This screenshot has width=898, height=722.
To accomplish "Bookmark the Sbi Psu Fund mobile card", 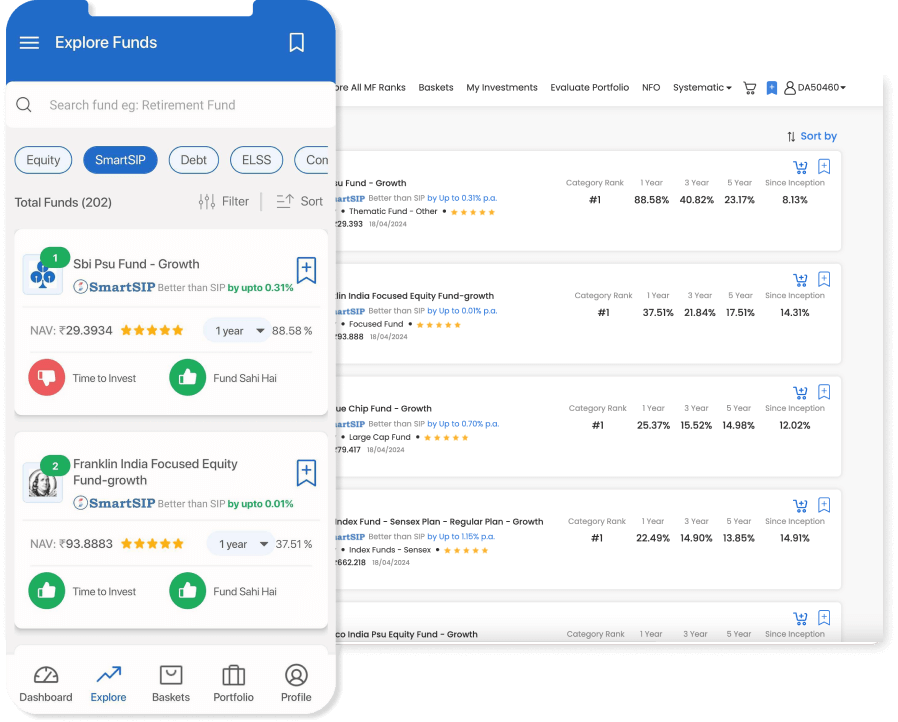I will tap(306, 270).
